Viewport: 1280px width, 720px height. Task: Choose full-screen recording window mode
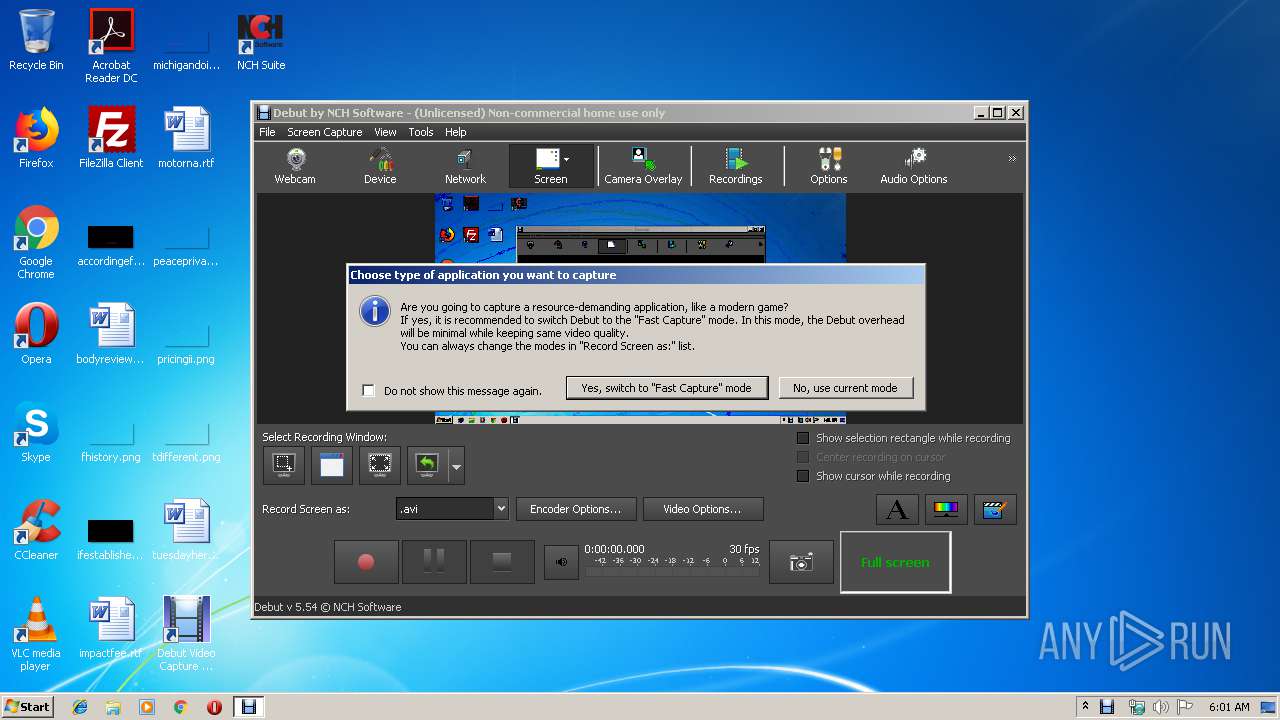[x=380, y=465]
